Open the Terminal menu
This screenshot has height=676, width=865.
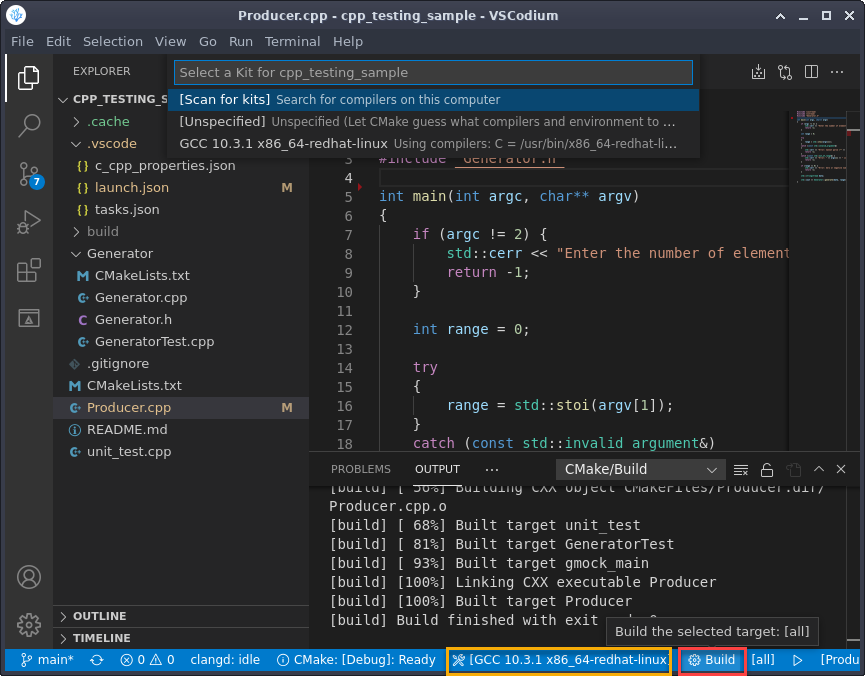pos(292,41)
